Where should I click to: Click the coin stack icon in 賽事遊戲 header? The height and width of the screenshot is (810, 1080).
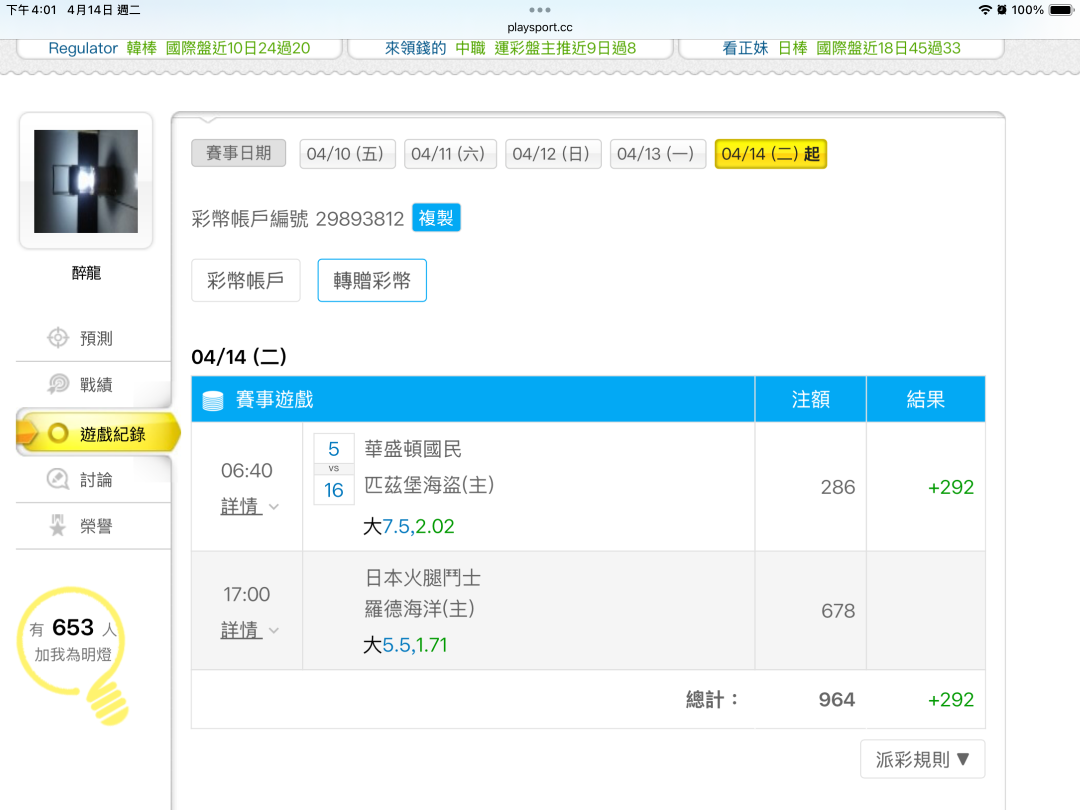click(x=213, y=400)
